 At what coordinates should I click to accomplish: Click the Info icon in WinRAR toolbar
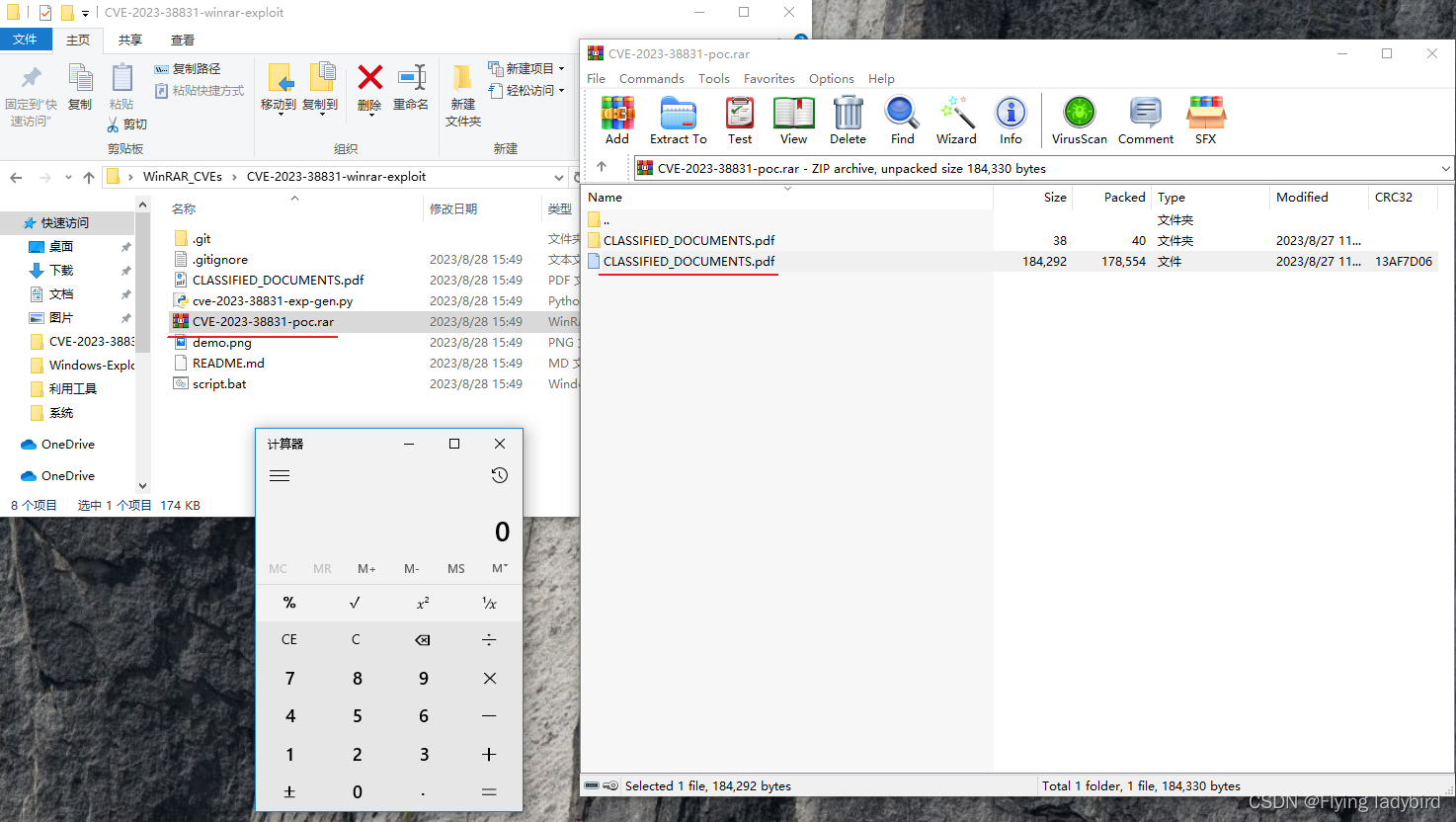pos(1011,121)
